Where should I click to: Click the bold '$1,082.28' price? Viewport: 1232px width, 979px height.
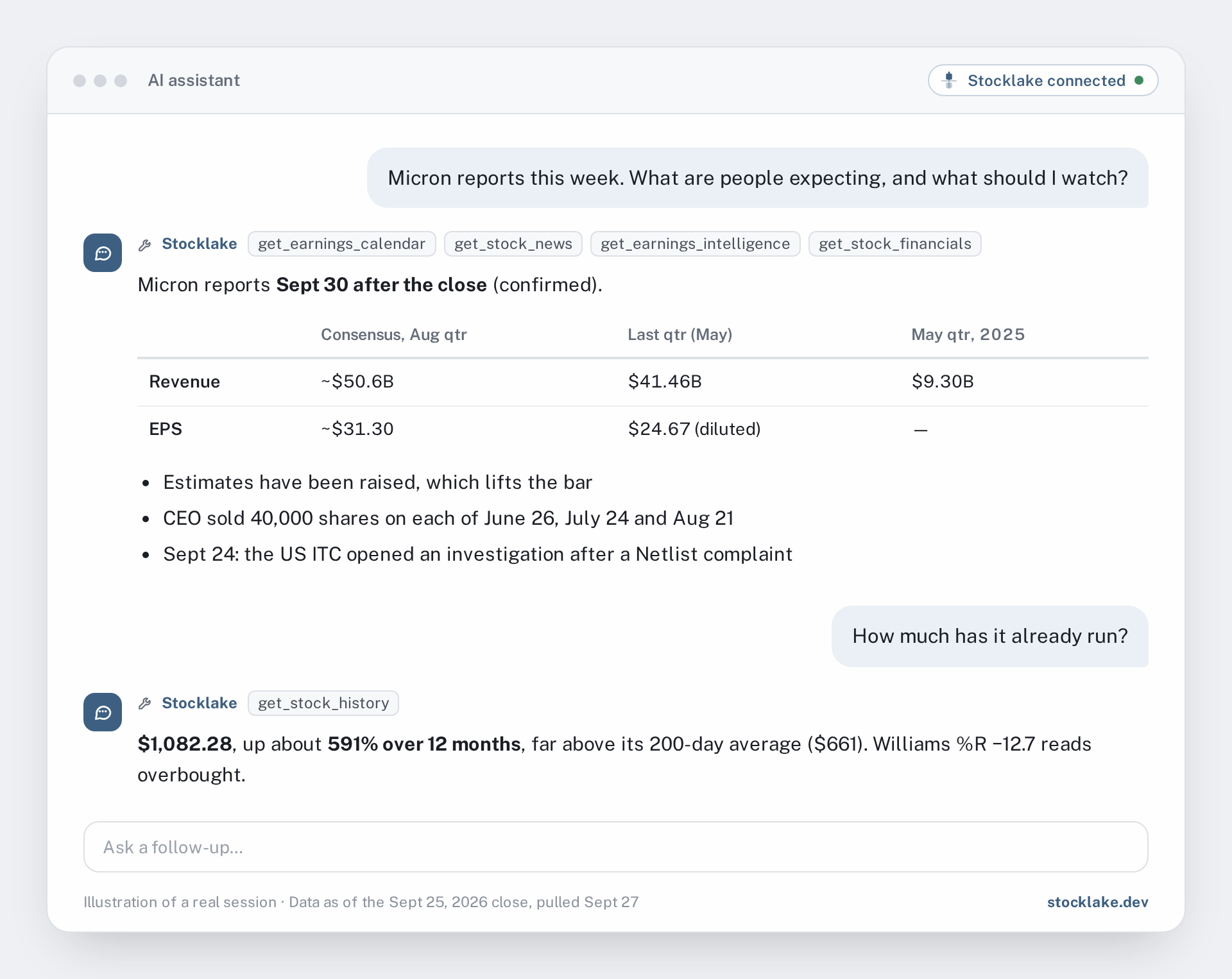click(x=185, y=744)
